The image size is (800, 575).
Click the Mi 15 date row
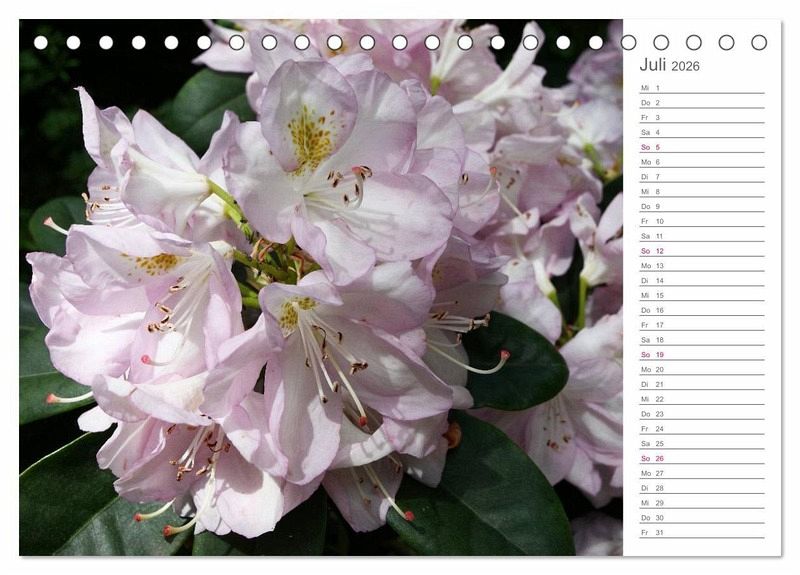click(x=701, y=295)
